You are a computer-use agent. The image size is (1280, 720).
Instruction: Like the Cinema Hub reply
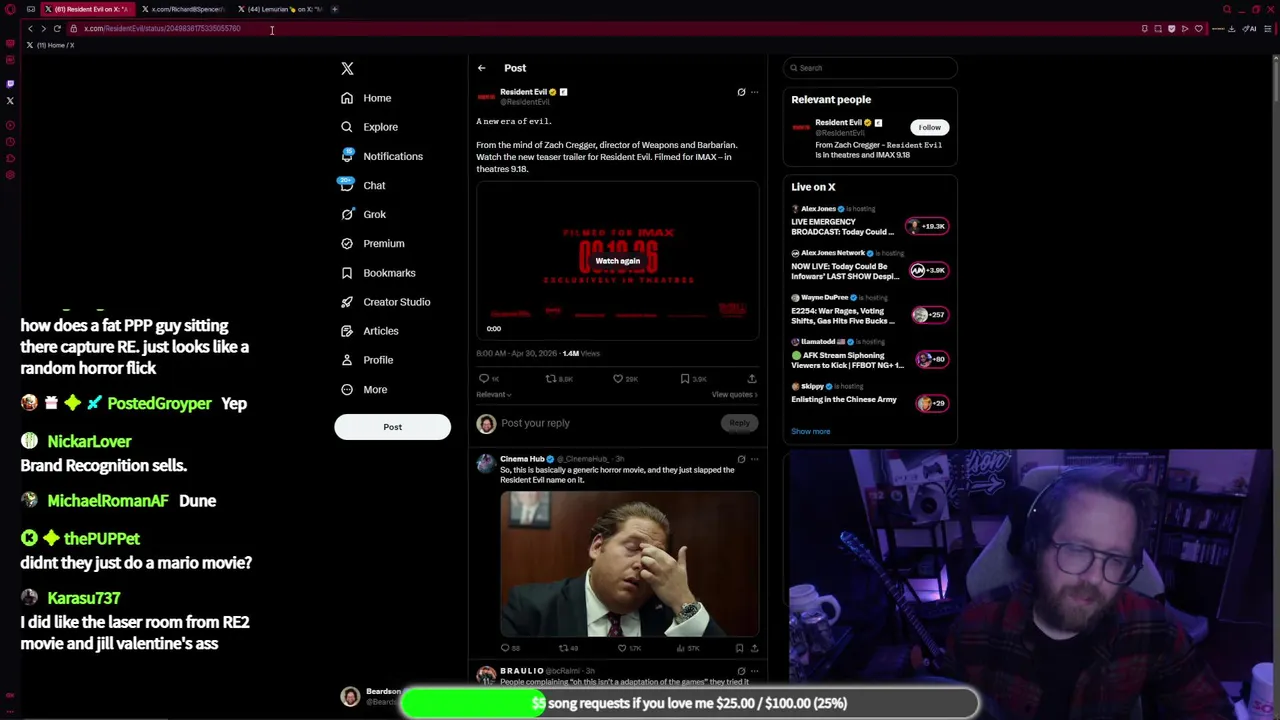pos(621,648)
